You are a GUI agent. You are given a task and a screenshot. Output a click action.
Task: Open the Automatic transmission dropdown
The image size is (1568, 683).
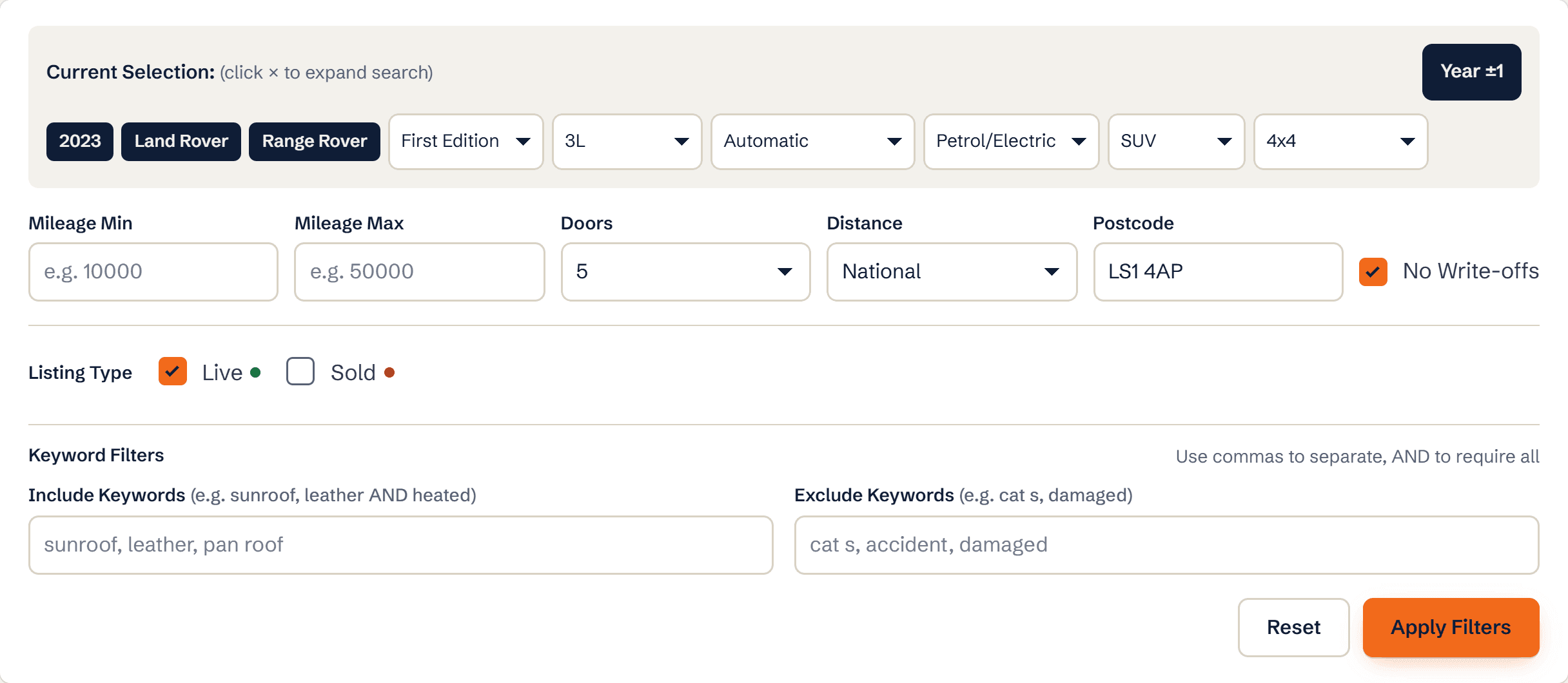pos(813,141)
